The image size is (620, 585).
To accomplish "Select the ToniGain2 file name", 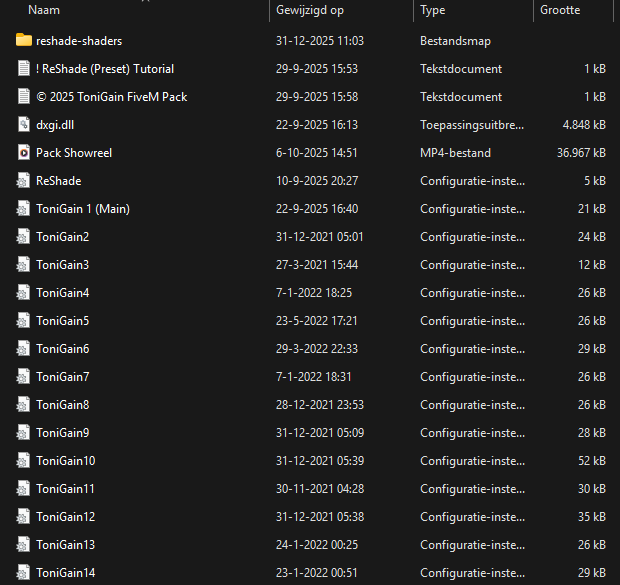I will [62, 237].
